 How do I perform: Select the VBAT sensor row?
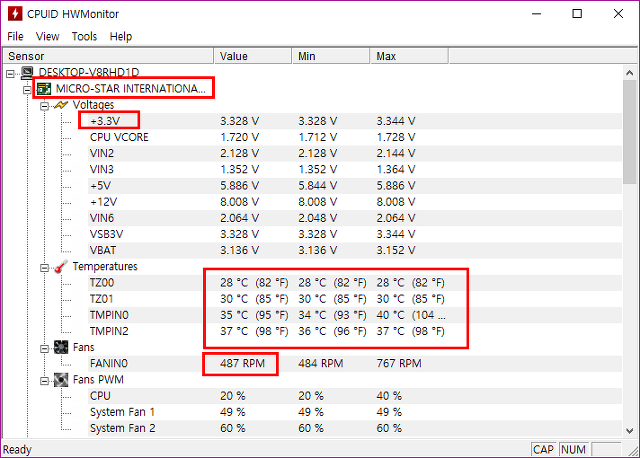[x=354, y=250]
